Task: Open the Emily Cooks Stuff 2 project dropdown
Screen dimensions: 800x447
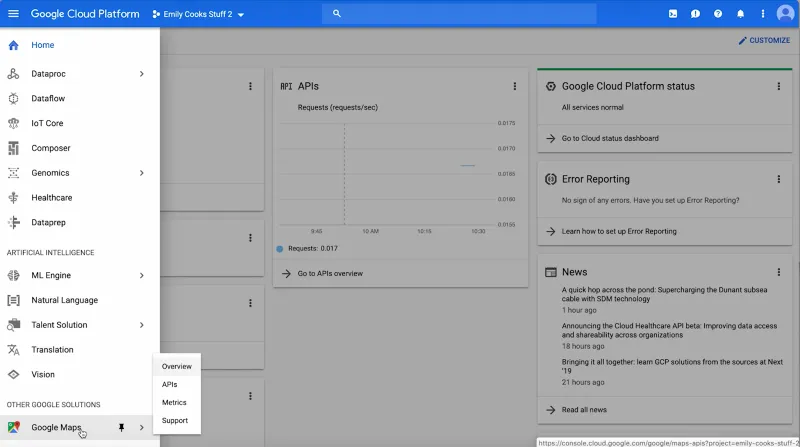Action: tap(198, 14)
